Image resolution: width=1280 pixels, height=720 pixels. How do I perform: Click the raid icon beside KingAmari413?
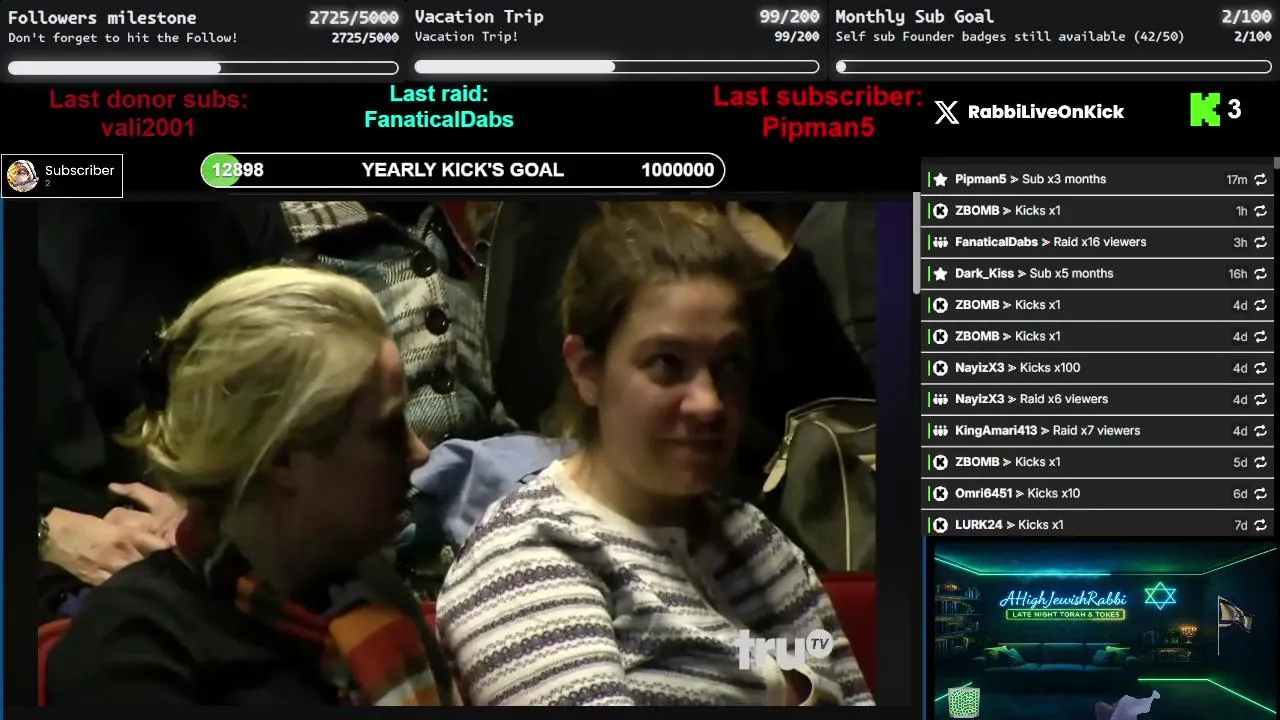[940, 431]
